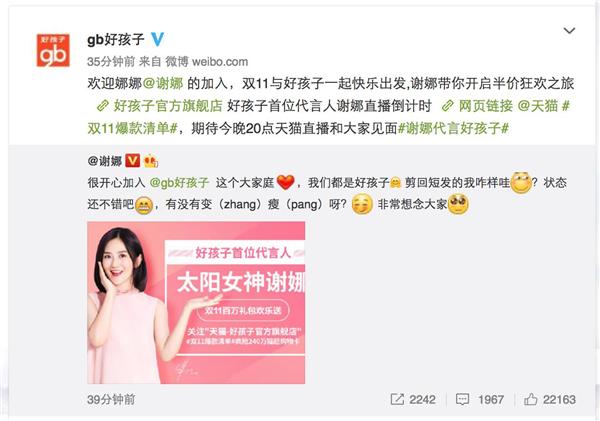This screenshot has width=600, height=421.
Task: Expand the post options chevron menu
Action: pos(569,31)
